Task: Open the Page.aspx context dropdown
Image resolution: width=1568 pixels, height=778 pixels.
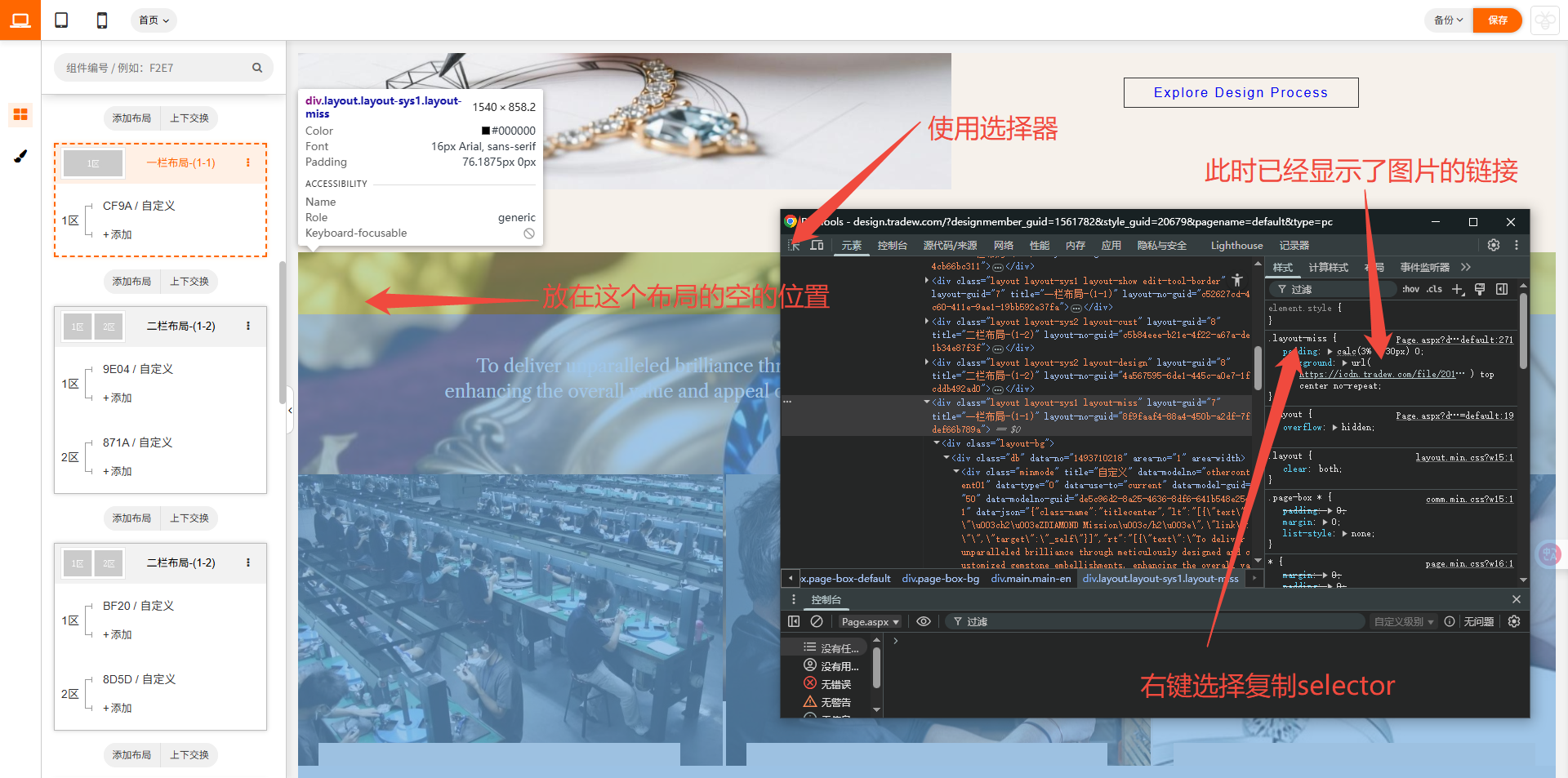Action: (870, 621)
